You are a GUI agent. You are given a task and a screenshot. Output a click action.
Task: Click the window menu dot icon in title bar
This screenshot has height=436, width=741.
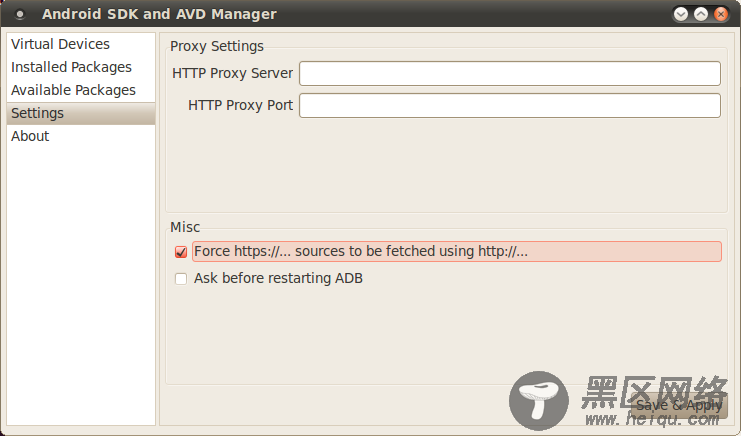tap(20, 15)
